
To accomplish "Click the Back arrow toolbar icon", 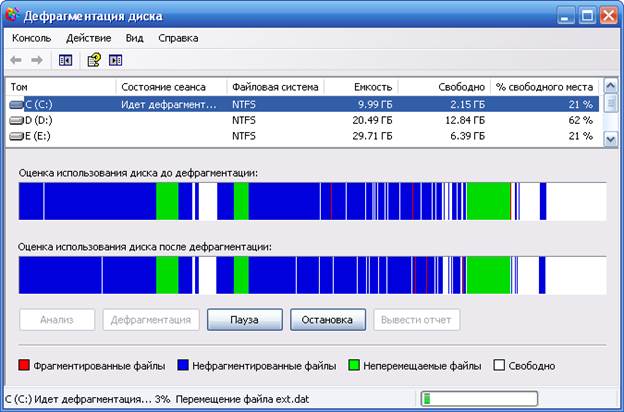I will pyautogui.click(x=16, y=61).
